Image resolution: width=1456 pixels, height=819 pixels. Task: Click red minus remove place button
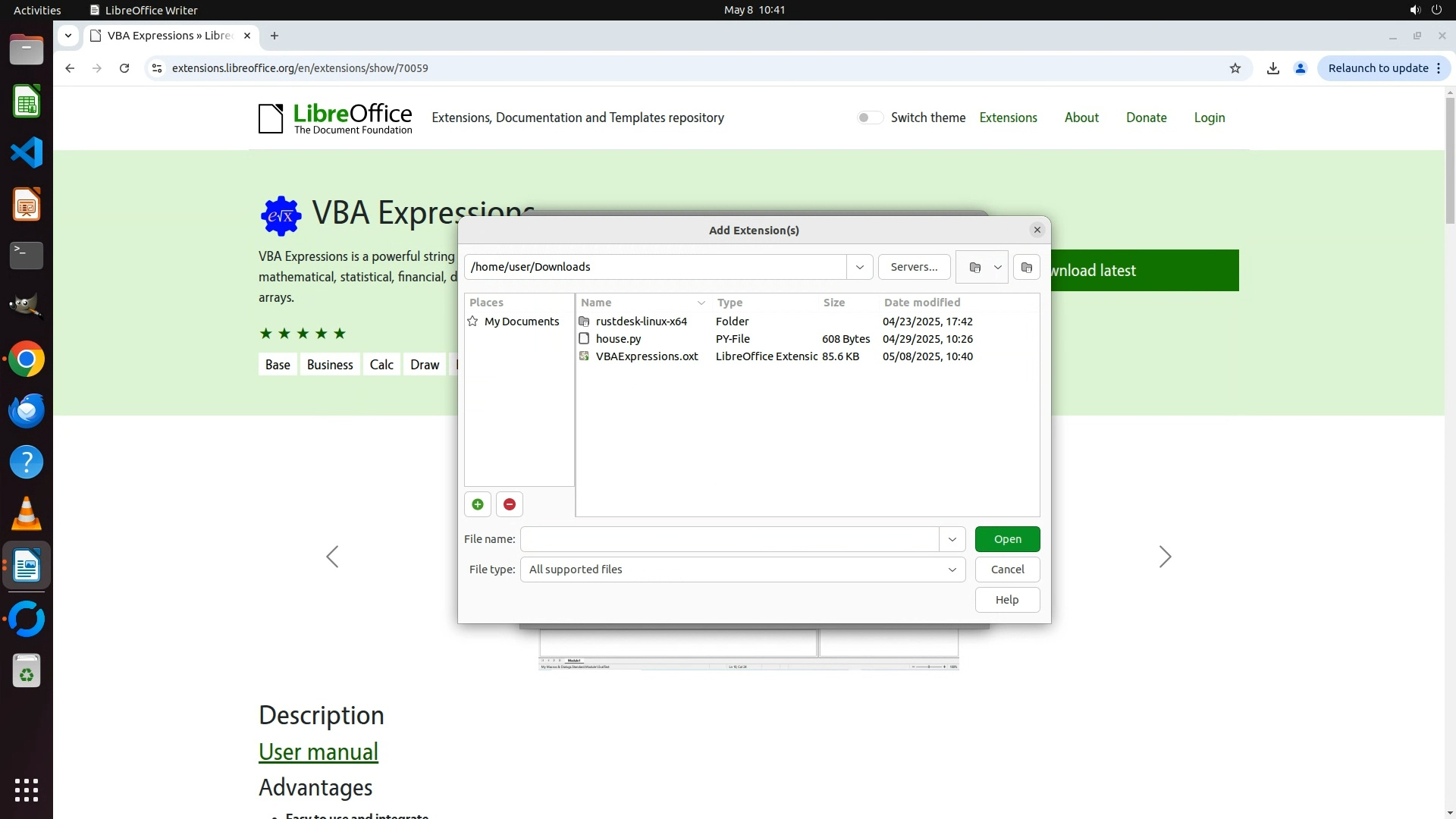[510, 504]
